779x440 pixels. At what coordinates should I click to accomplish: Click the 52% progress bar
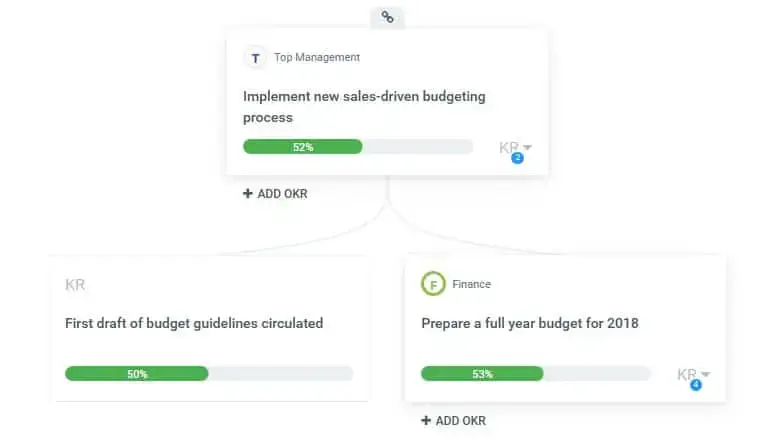(x=357, y=147)
